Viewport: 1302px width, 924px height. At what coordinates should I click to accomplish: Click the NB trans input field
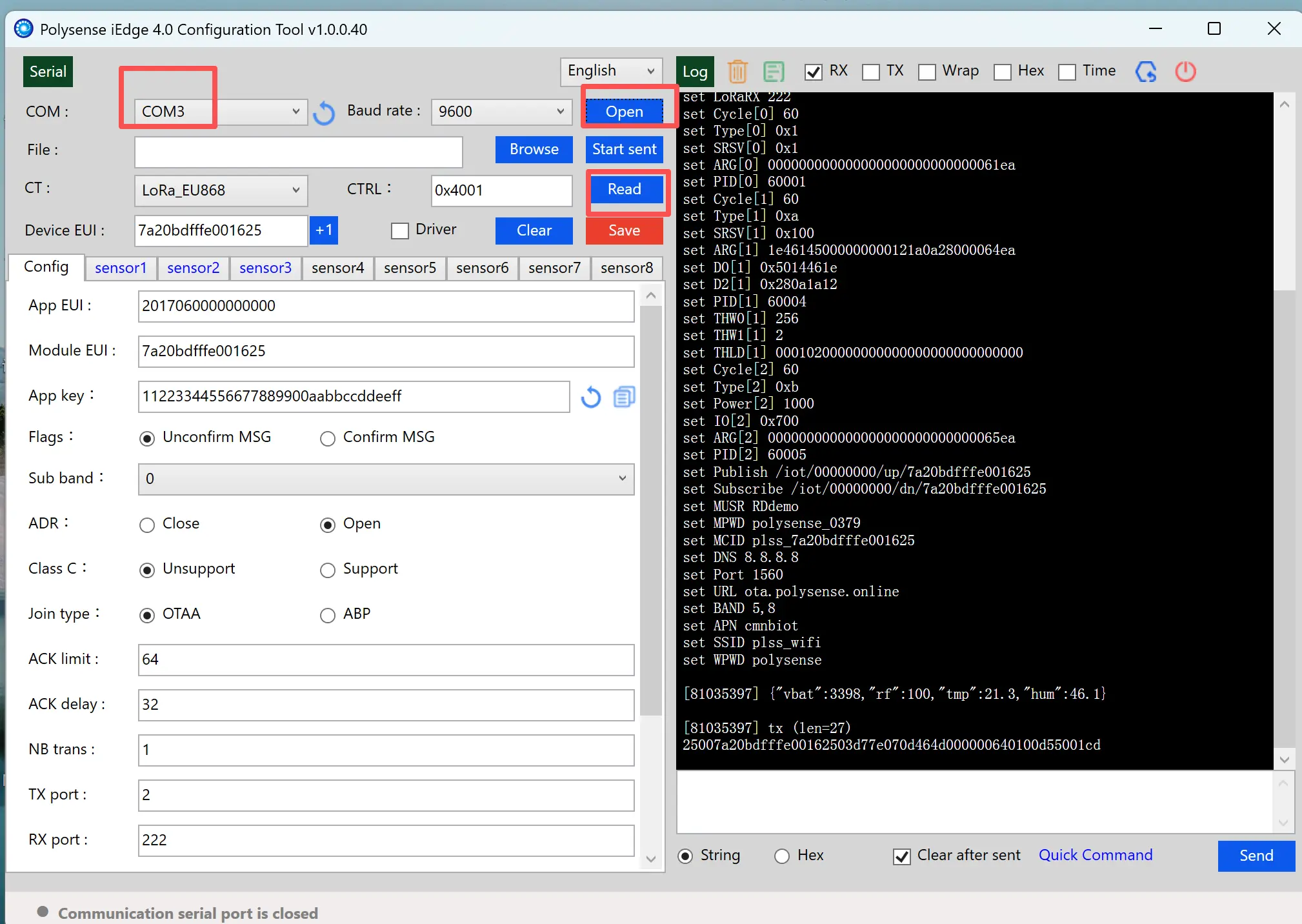(x=386, y=750)
